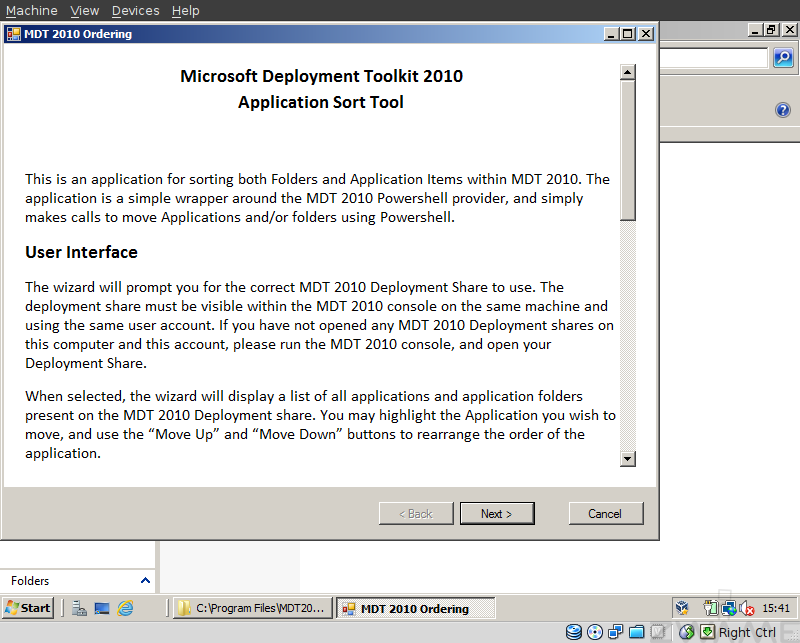This screenshot has width=800, height=643.
Task: Open the View menu
Action: 85,10
